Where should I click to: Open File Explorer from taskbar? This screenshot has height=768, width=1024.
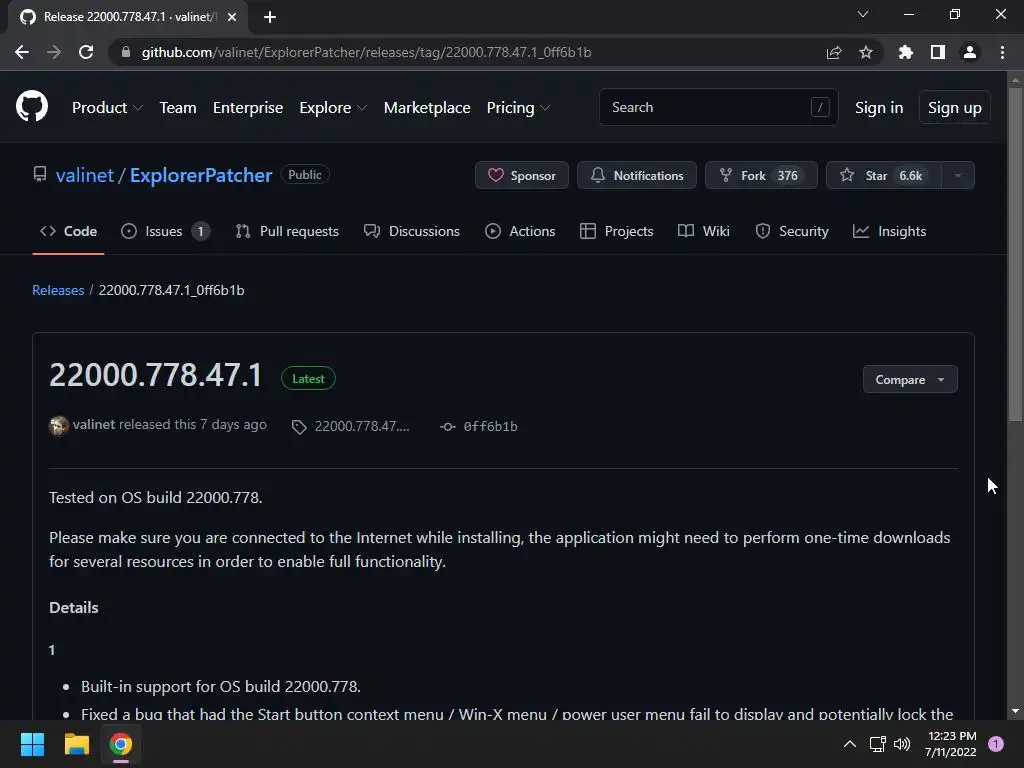click(76, 744)
